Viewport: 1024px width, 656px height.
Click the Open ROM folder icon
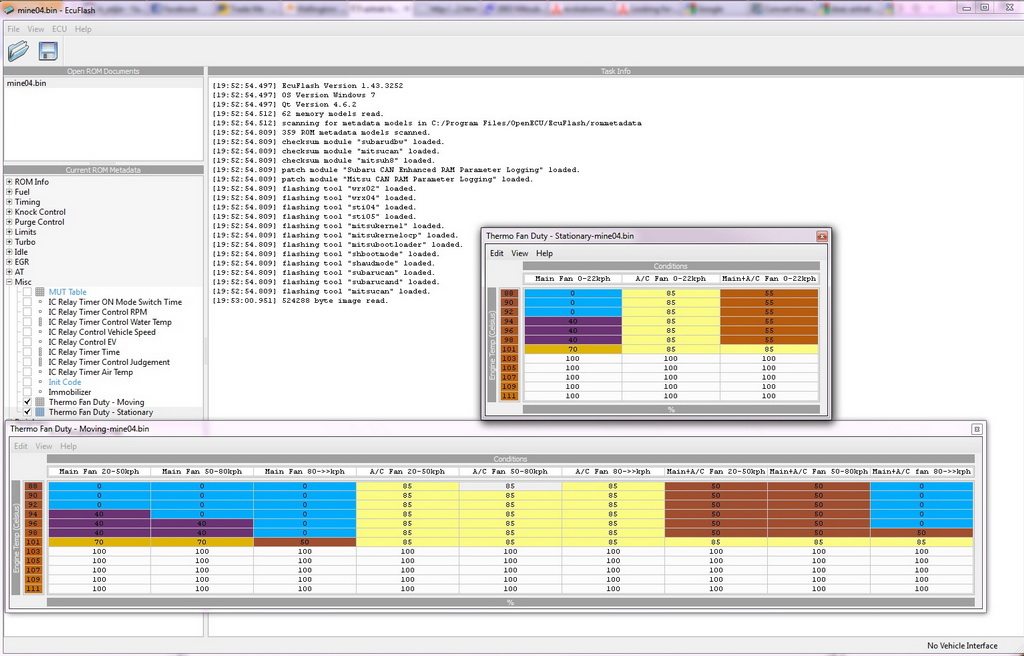(x=17, y=50)
